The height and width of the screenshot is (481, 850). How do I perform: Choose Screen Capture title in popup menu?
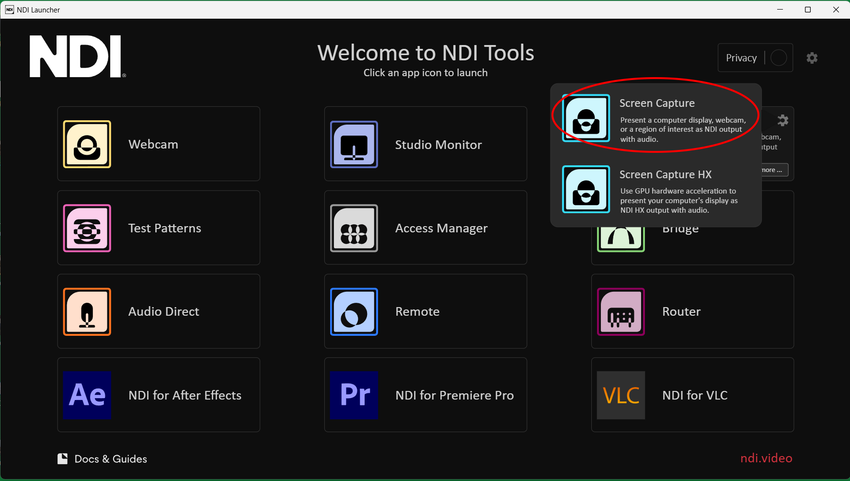[657, 103]
